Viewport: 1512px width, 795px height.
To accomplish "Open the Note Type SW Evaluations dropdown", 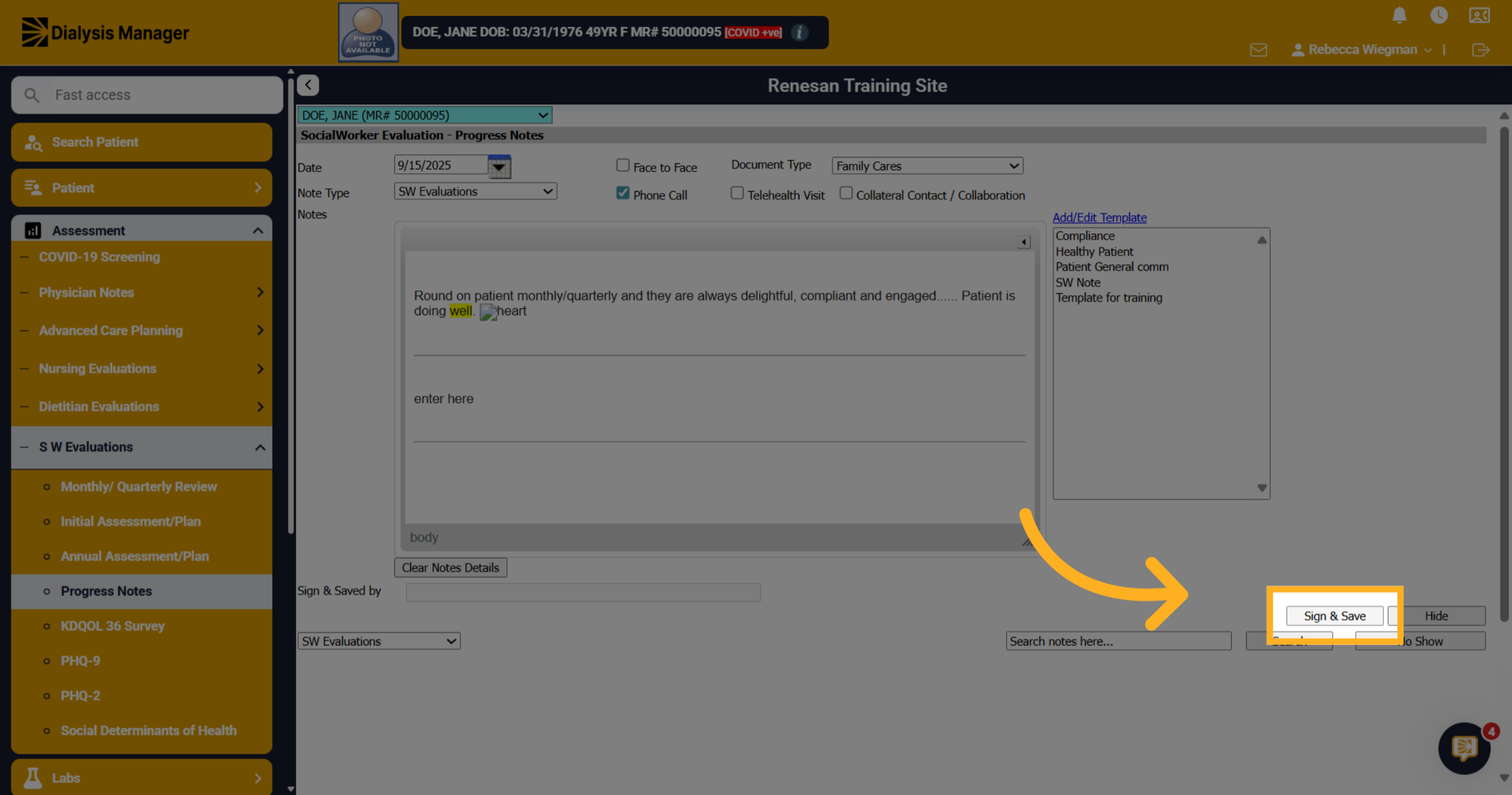I will [x=476, y=191].
